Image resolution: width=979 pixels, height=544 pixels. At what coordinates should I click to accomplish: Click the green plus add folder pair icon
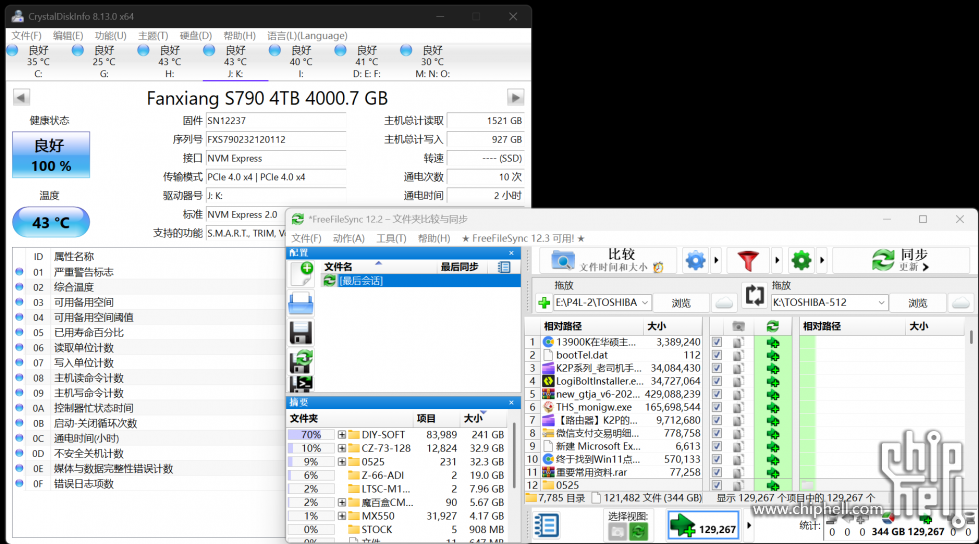(x=544, y=303)
